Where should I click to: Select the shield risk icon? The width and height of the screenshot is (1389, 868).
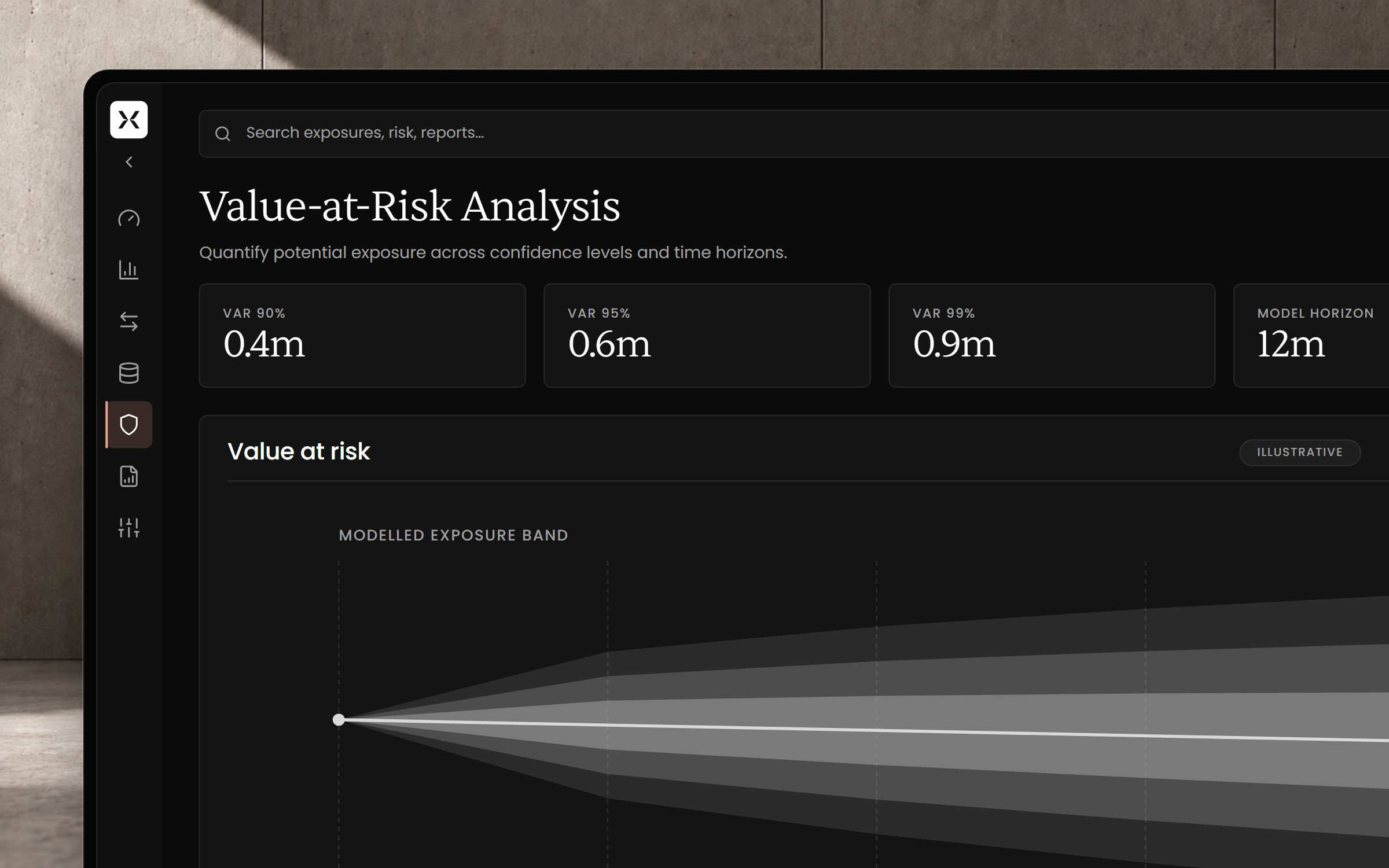tap(128, 425)
